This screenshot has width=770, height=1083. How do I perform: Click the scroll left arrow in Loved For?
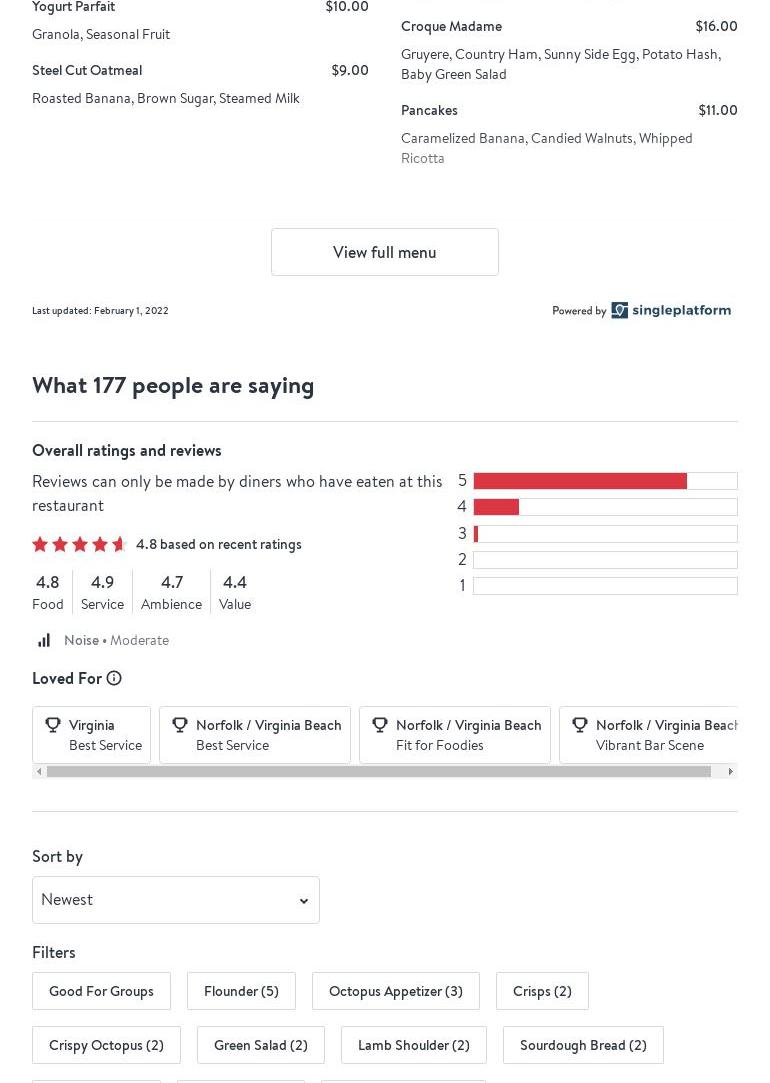pos(39,771)
